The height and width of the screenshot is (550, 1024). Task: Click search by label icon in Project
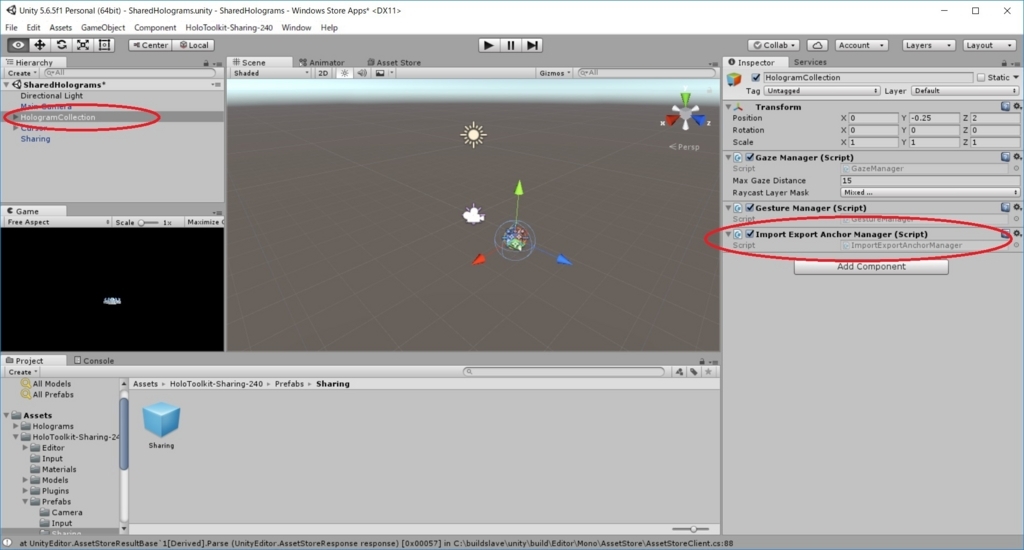(694, 372)
